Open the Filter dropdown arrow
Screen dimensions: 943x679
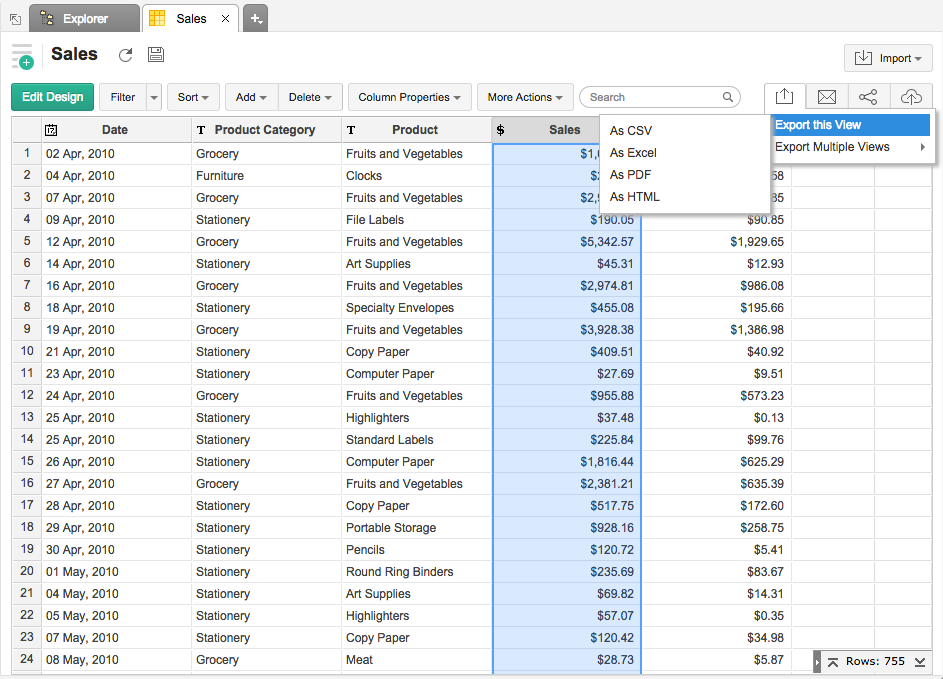(153, 97)
